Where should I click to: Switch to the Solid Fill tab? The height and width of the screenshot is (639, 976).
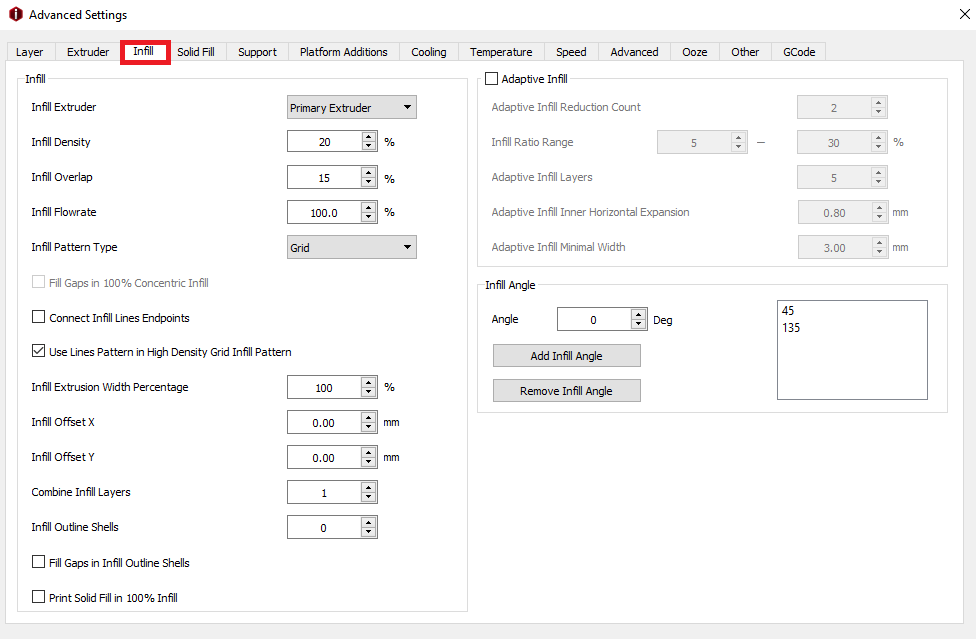pos(196,52)
